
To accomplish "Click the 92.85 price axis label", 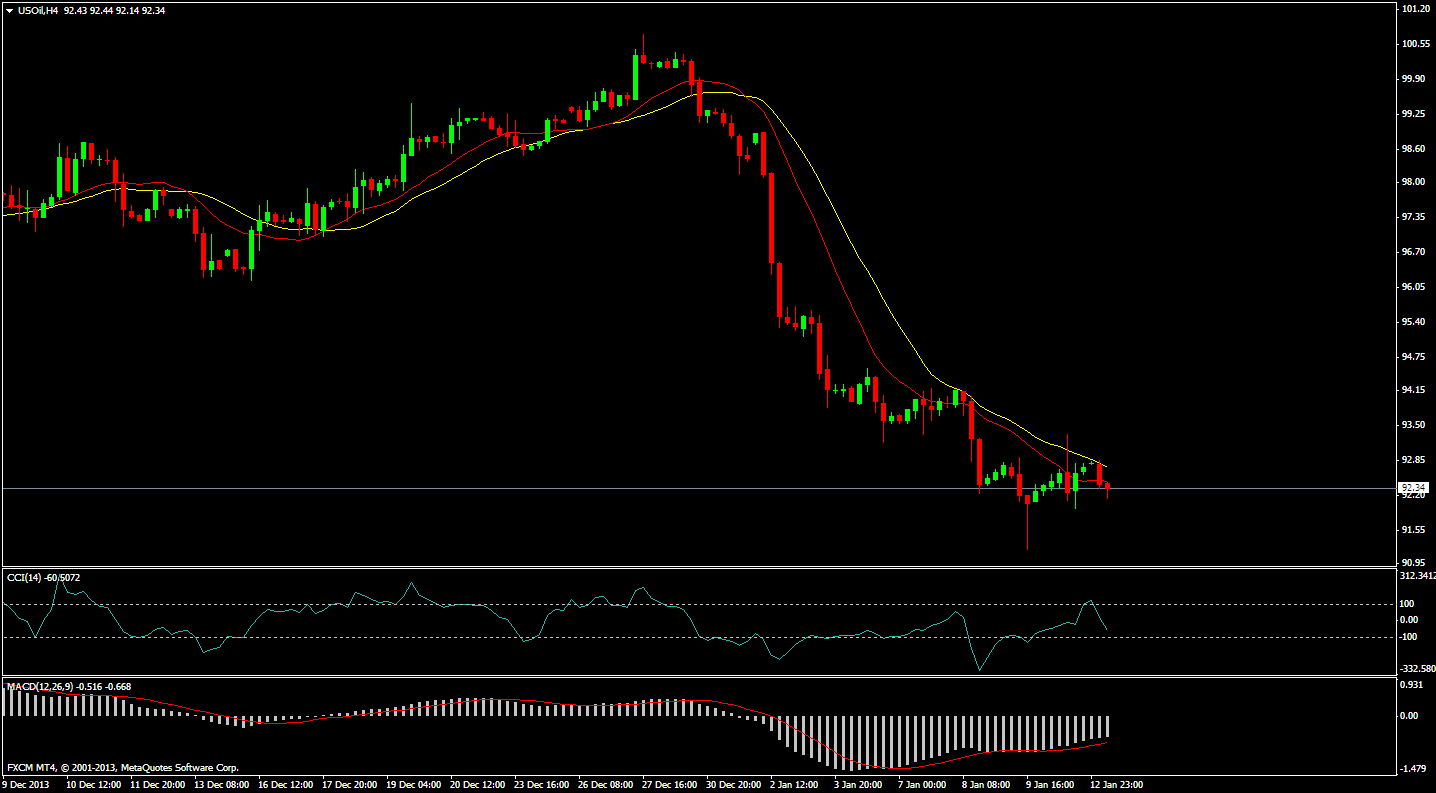I will tap(1414, 460).
